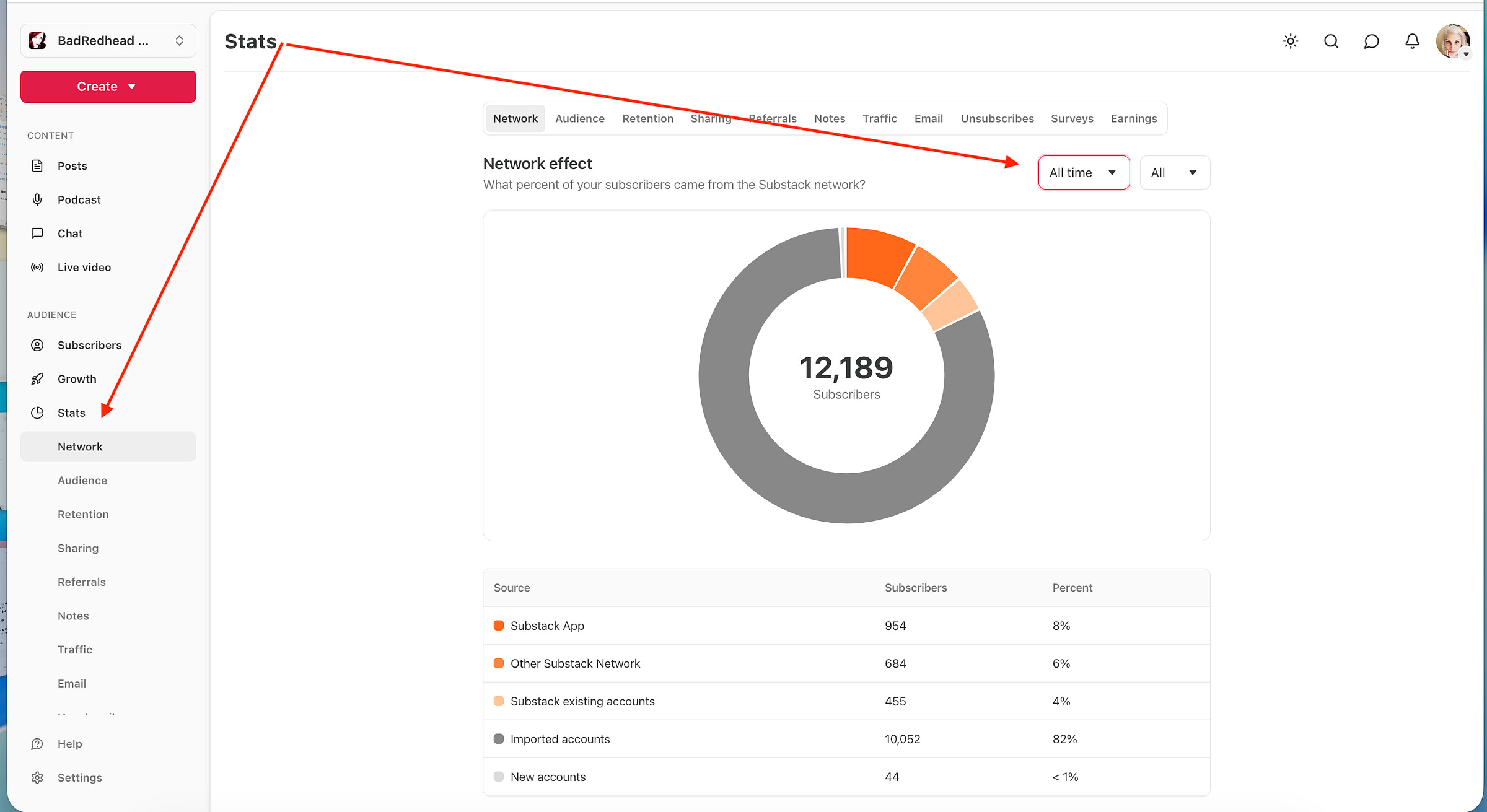The width and height of the screenshot is (1487, 812).
Task: Click the Posts document icon
Action: 37,166
